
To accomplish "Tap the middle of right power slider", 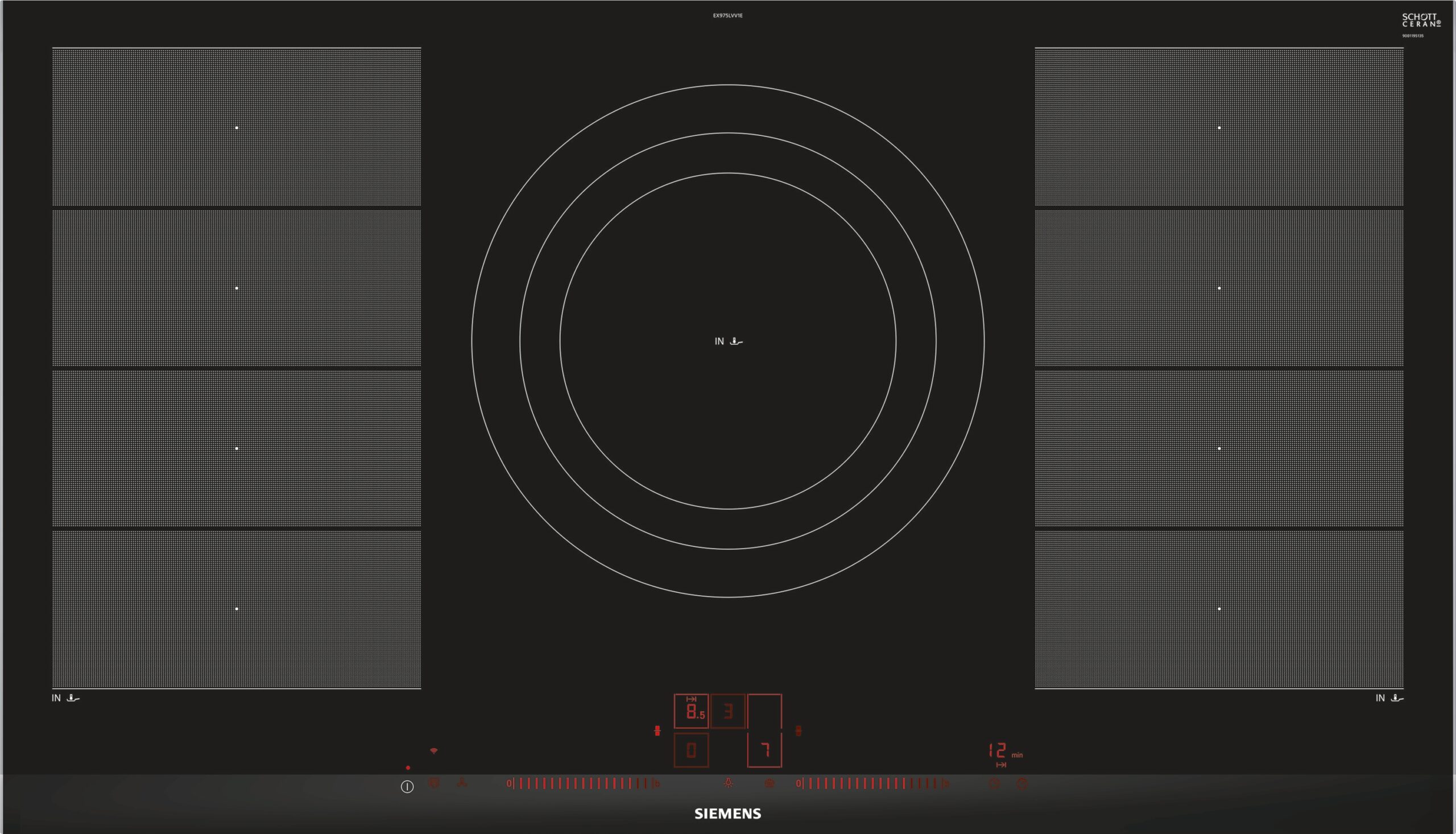I will (x=872, y=783).
